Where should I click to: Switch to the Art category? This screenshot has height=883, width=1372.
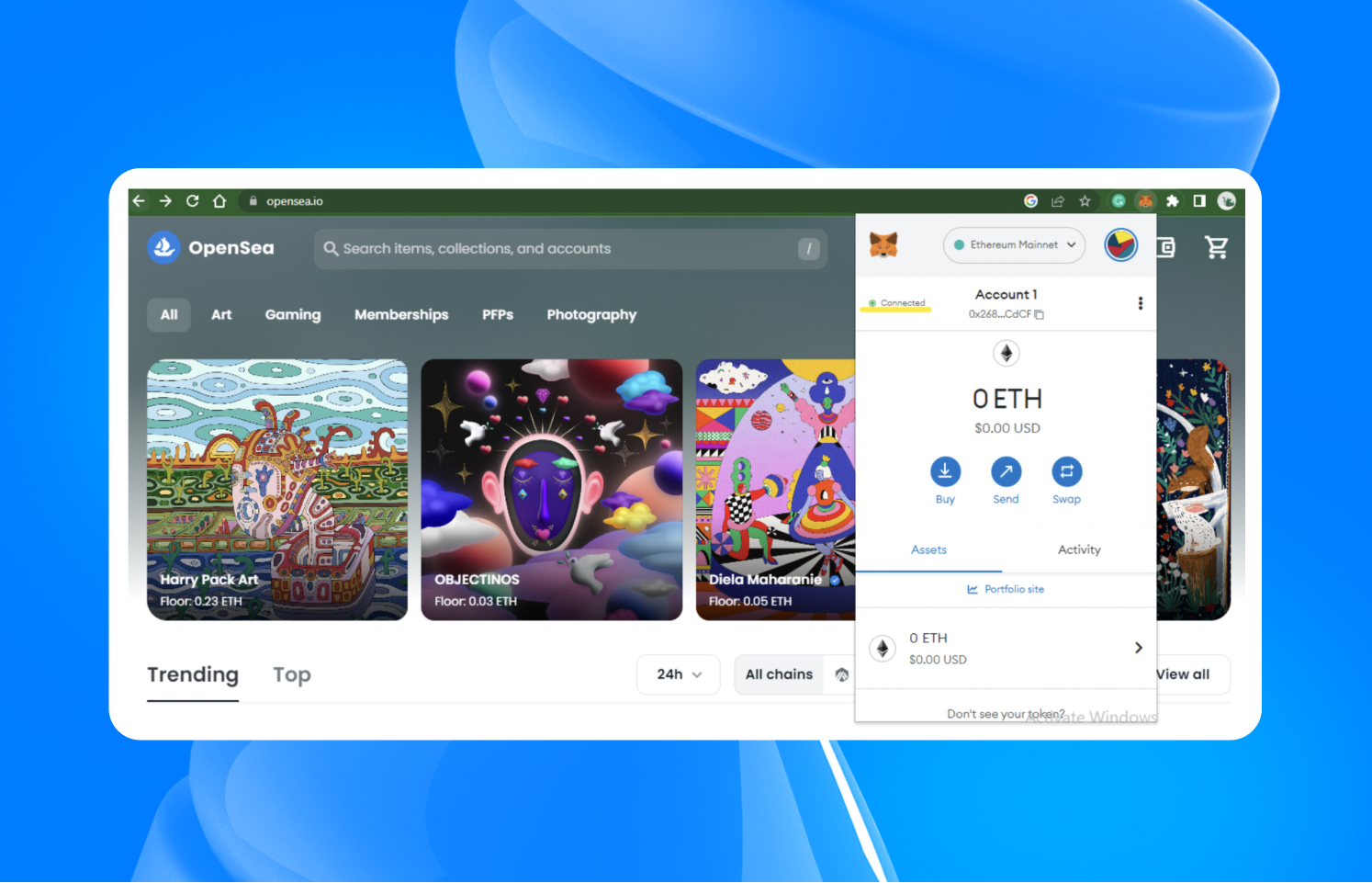click(221, 314)
